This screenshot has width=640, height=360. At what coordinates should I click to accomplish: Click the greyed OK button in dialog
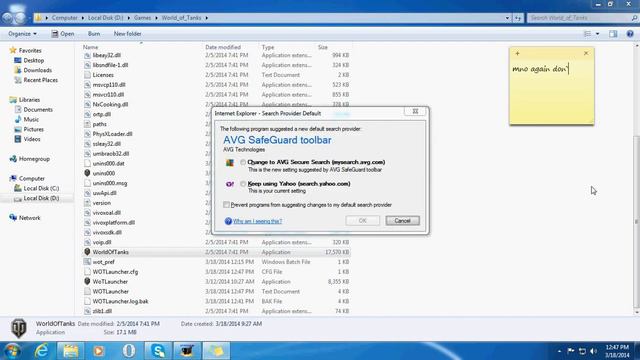(x=362, y=221)
